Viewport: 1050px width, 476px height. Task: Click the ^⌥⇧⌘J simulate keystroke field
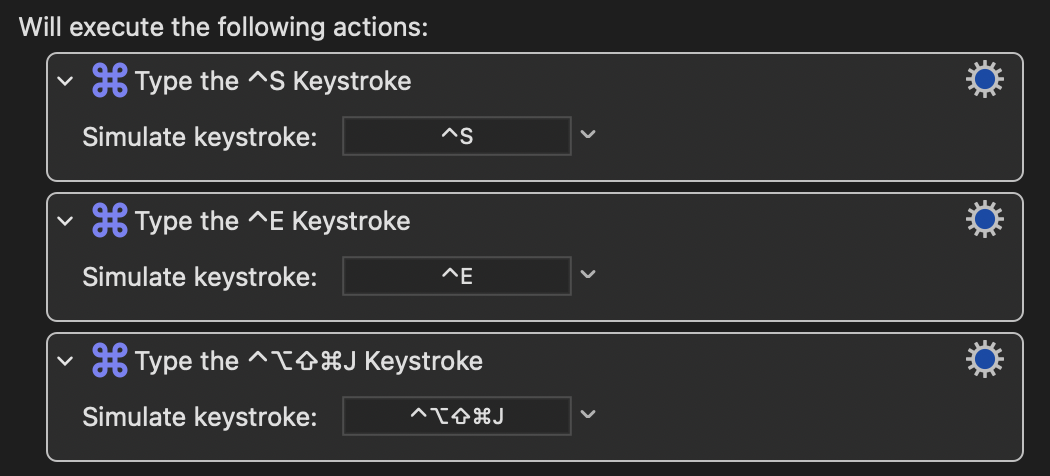(x=457, y=416)
